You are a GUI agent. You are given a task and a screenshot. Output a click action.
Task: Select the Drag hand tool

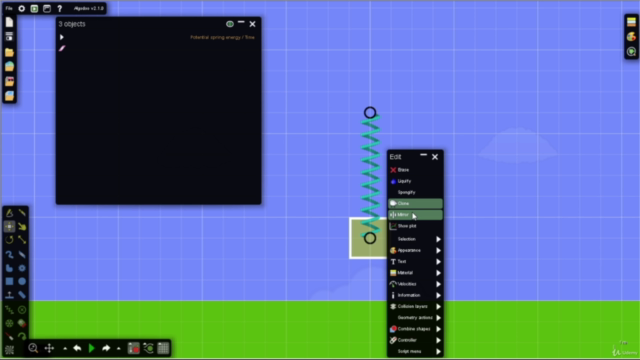click(x=22, y=227)
